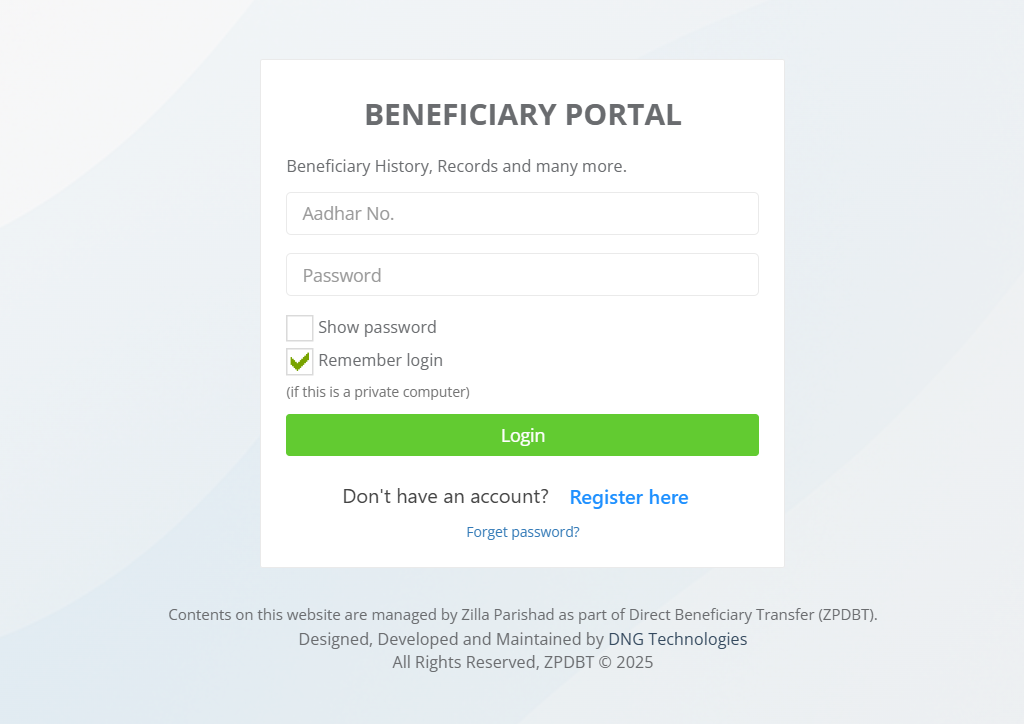Image resolution: width=1024 pixels, height=724 pixels.
Task: Enable the Show password checkbox
Action: pos(299,328)
